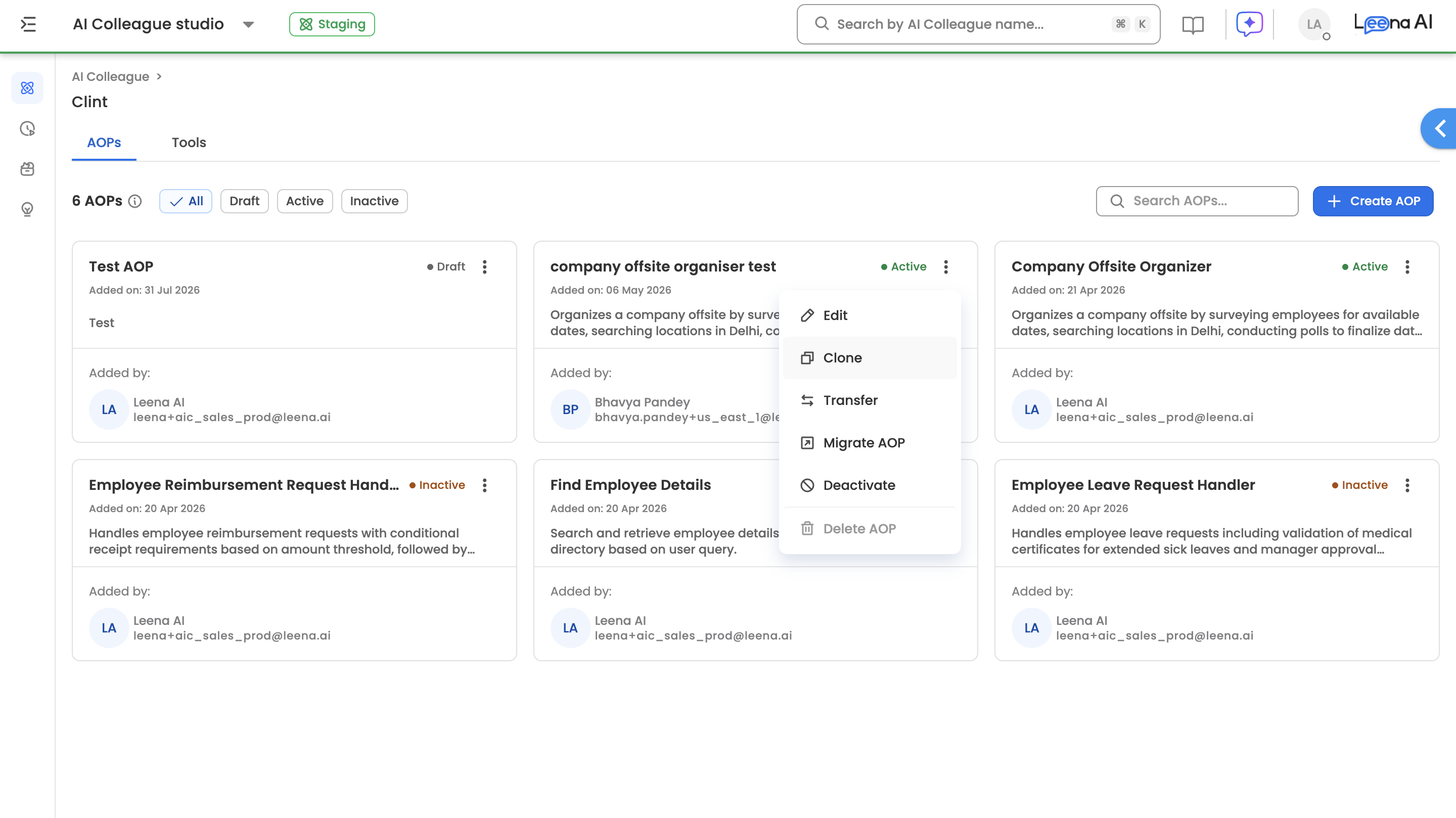Click LA avatar on Test AOP card
The image size is (1456, 818).
[109, 410]
